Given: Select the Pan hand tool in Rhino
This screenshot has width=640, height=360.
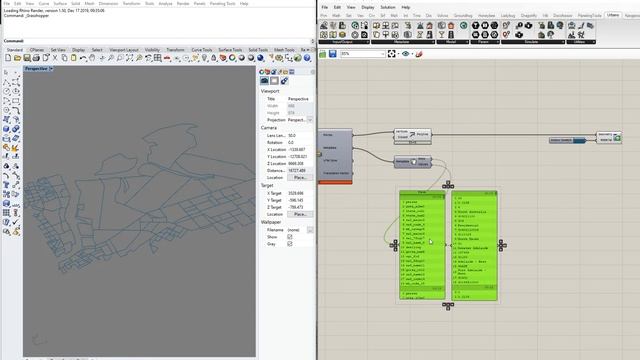Looking at the screenshot, I should pos(92,58).
